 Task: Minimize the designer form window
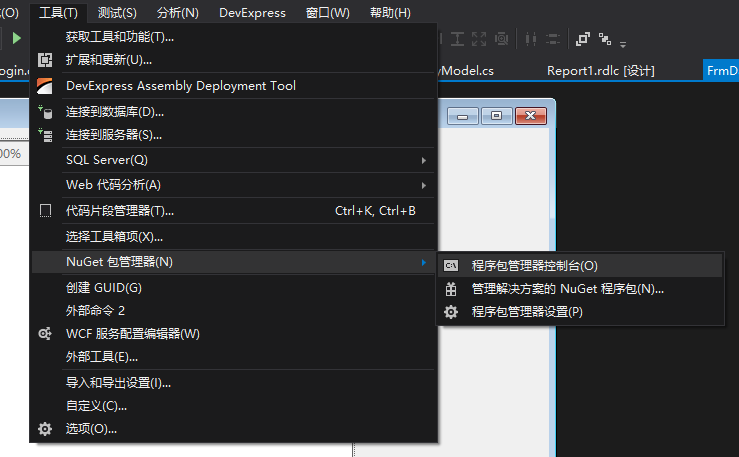click(x=463, y=116)
